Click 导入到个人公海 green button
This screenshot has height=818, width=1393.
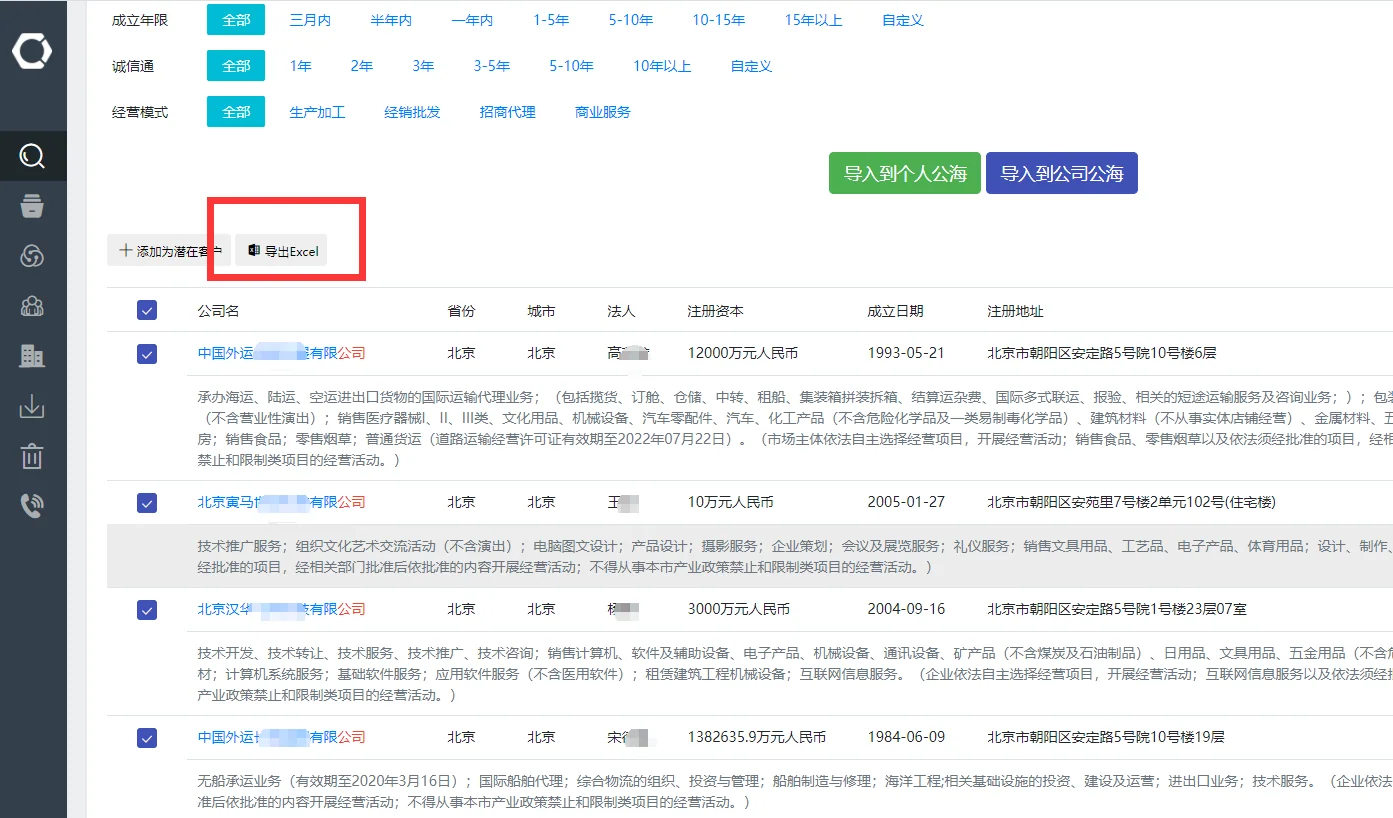click(x=904, y=173)
